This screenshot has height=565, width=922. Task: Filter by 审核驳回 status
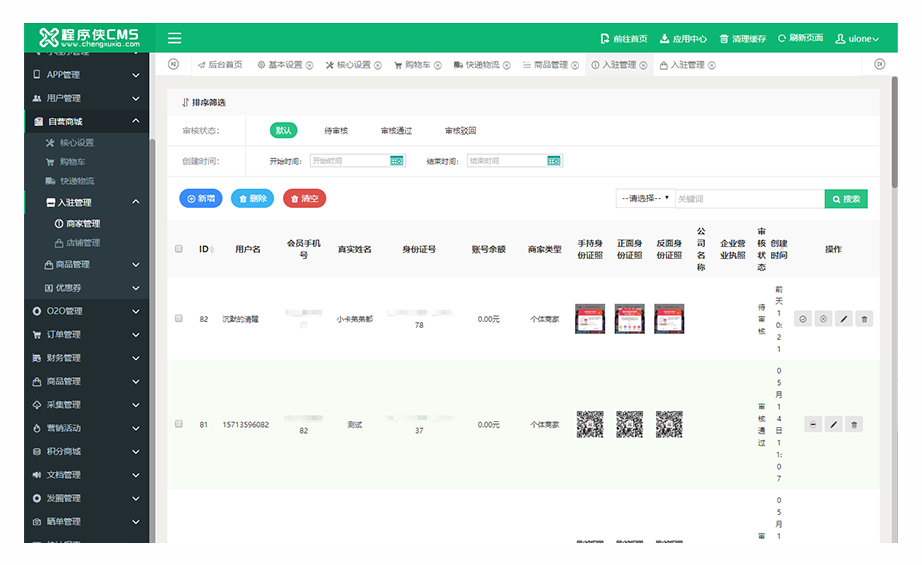point(460,131)
